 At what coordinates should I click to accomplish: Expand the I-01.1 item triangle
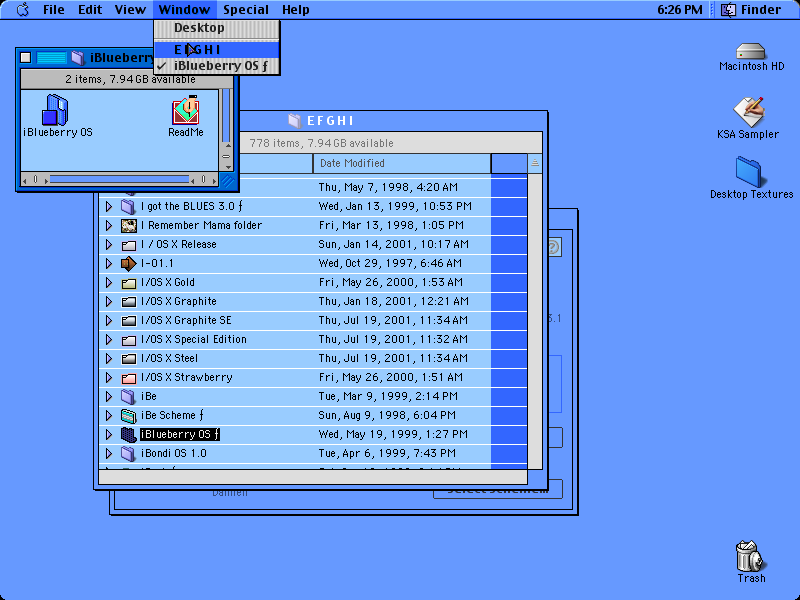(x=109, y=263)
